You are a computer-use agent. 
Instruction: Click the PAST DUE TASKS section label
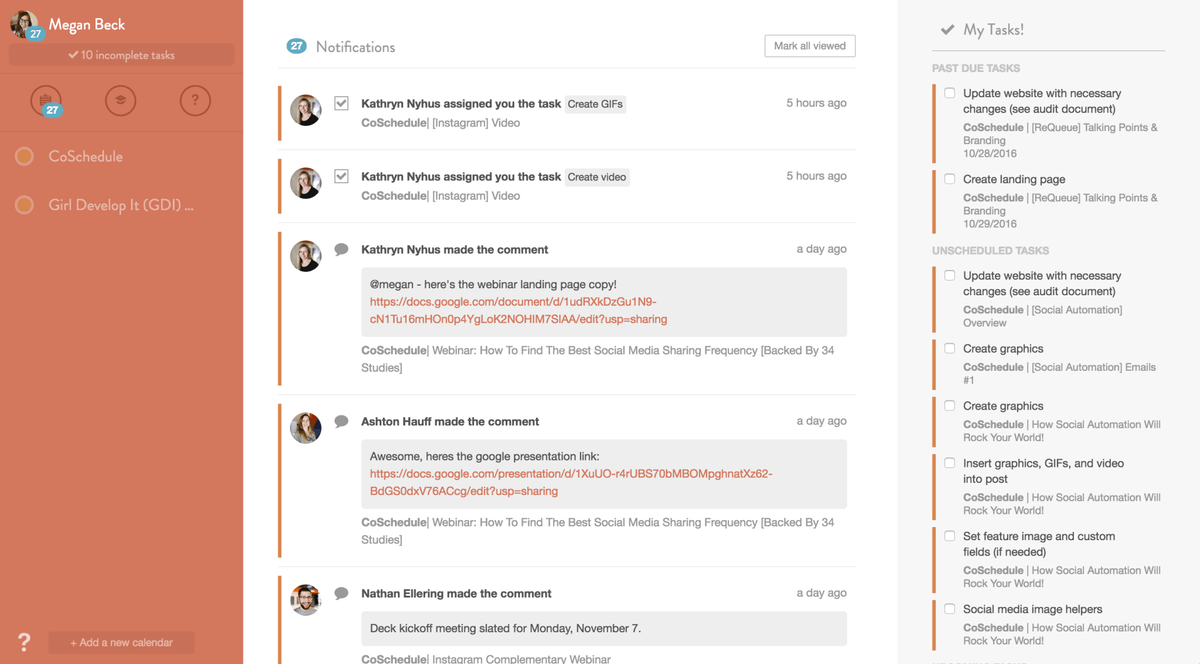976,69
